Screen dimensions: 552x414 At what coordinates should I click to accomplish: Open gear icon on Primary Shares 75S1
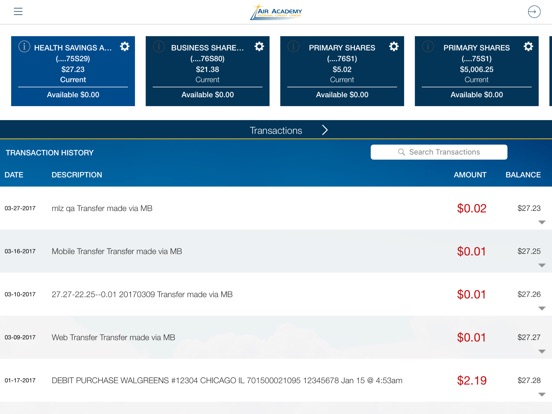(528, 46)
